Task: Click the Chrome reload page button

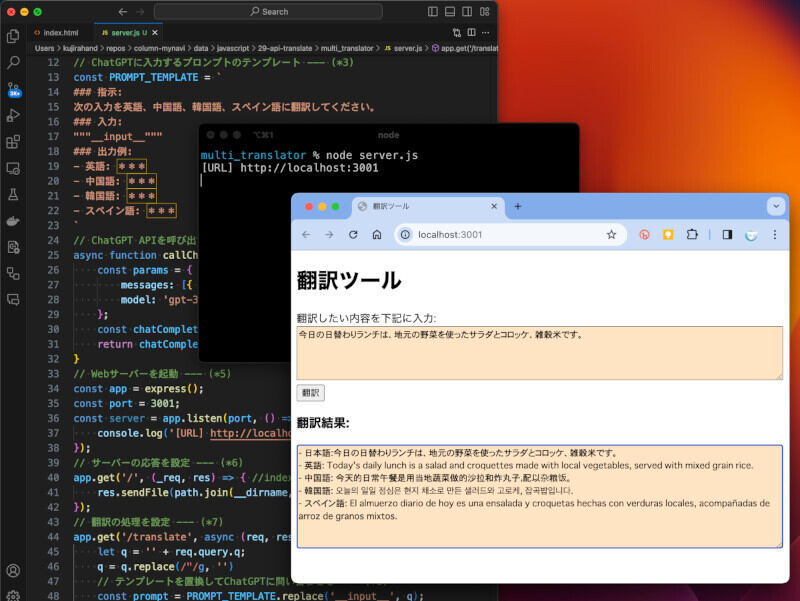Action: (x=353, y=234)
